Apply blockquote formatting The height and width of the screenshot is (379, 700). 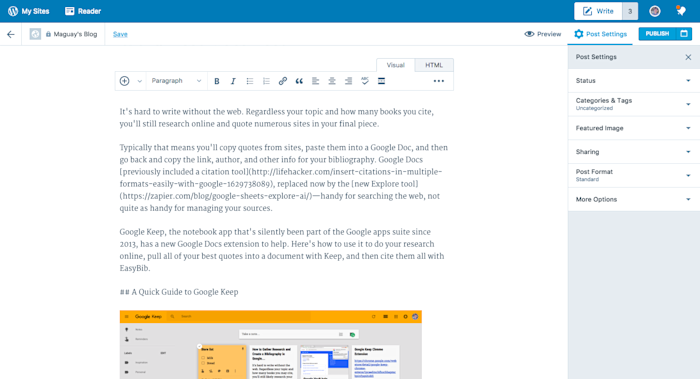click(299, 81)
